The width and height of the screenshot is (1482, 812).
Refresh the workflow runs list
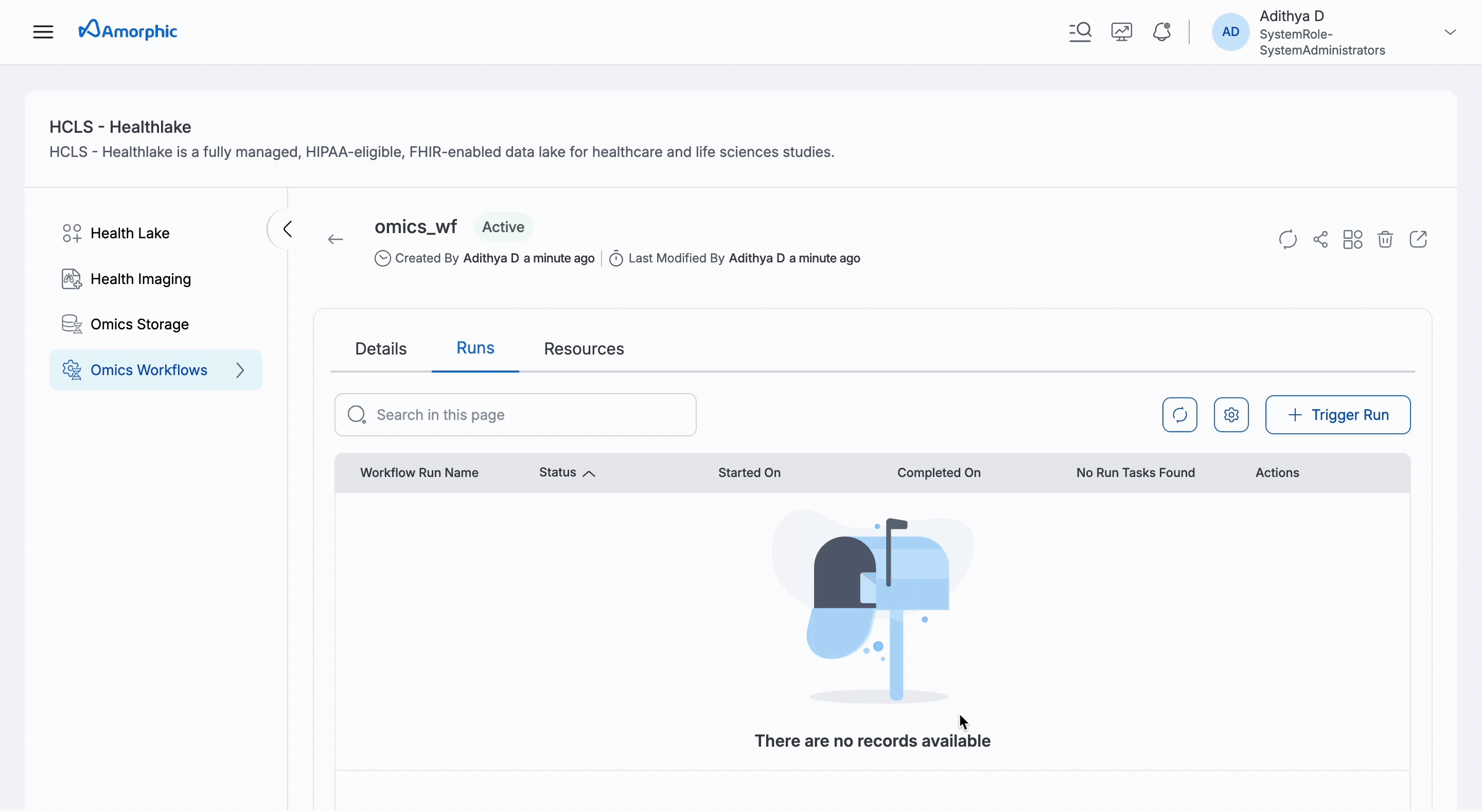(1179, 414)
